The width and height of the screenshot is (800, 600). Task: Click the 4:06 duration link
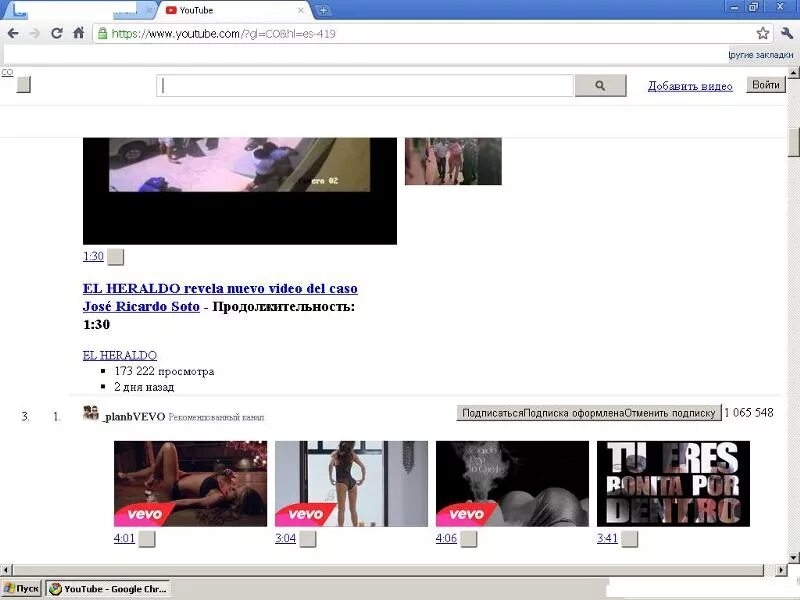coord(446,538)
